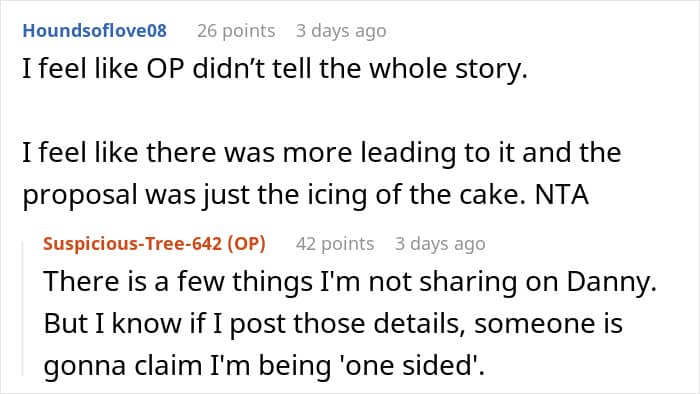700x394 pixels.
Task: Click the 26 points score
Action: pyautogui.click(x=236, y=31)
